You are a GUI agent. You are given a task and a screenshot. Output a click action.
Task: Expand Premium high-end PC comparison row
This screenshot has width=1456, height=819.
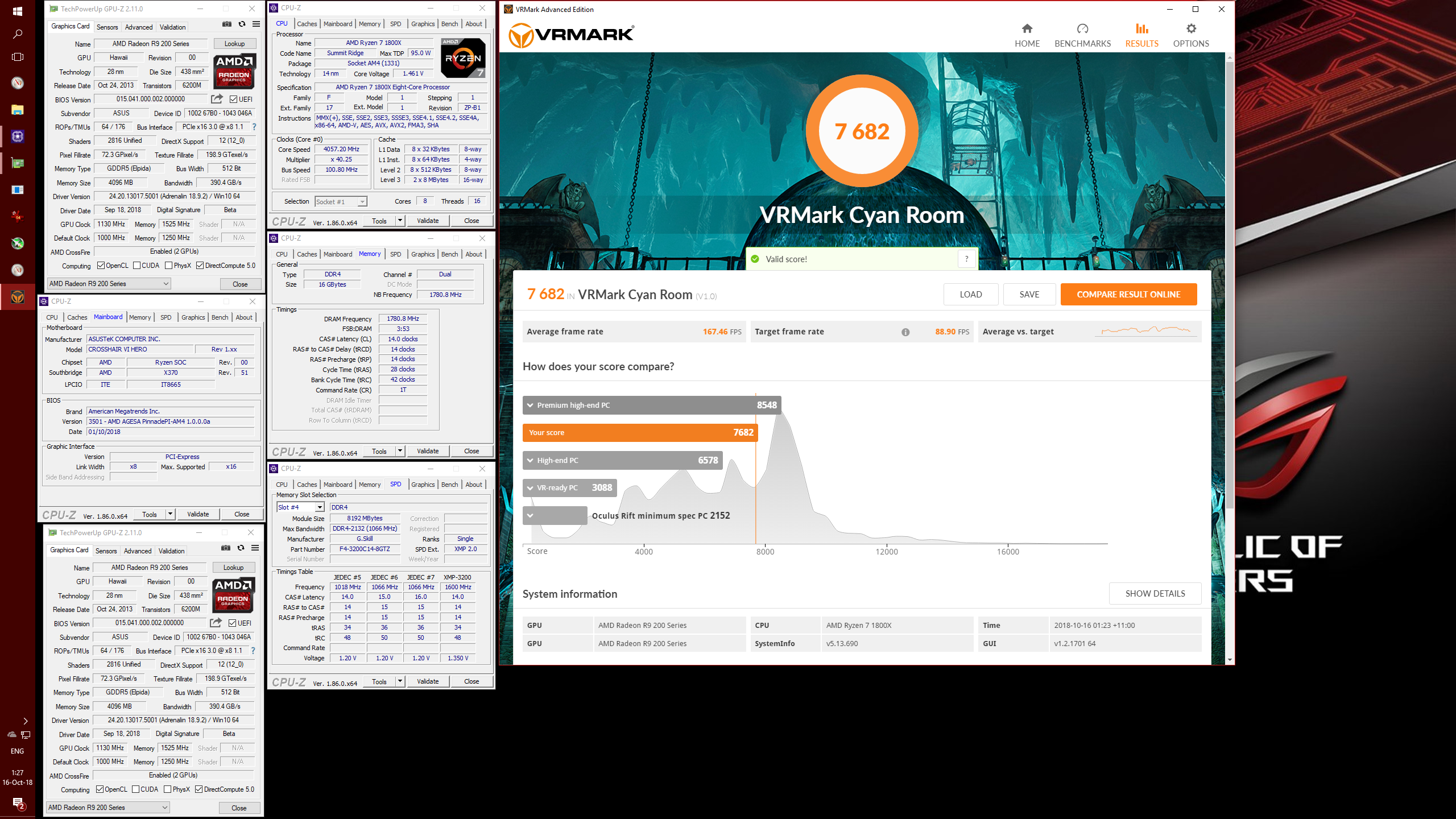click(x=530, y=406)
